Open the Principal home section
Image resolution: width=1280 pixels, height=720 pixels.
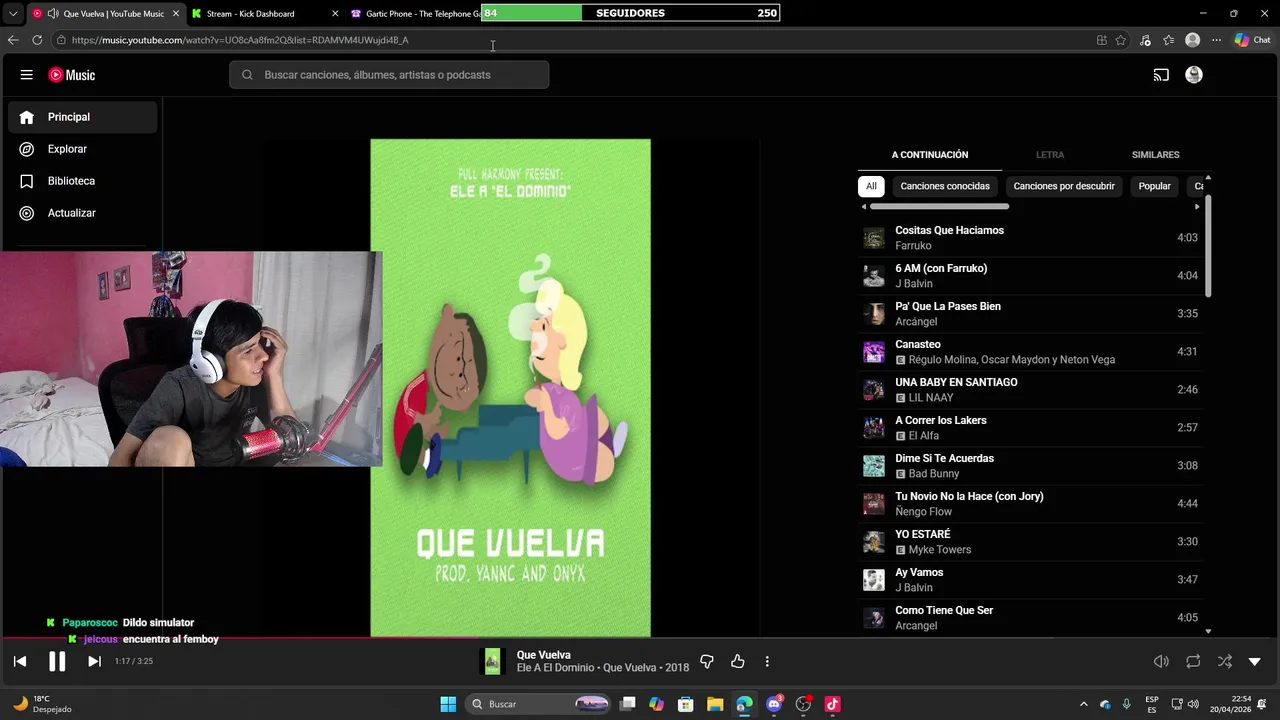coord(83,117)
